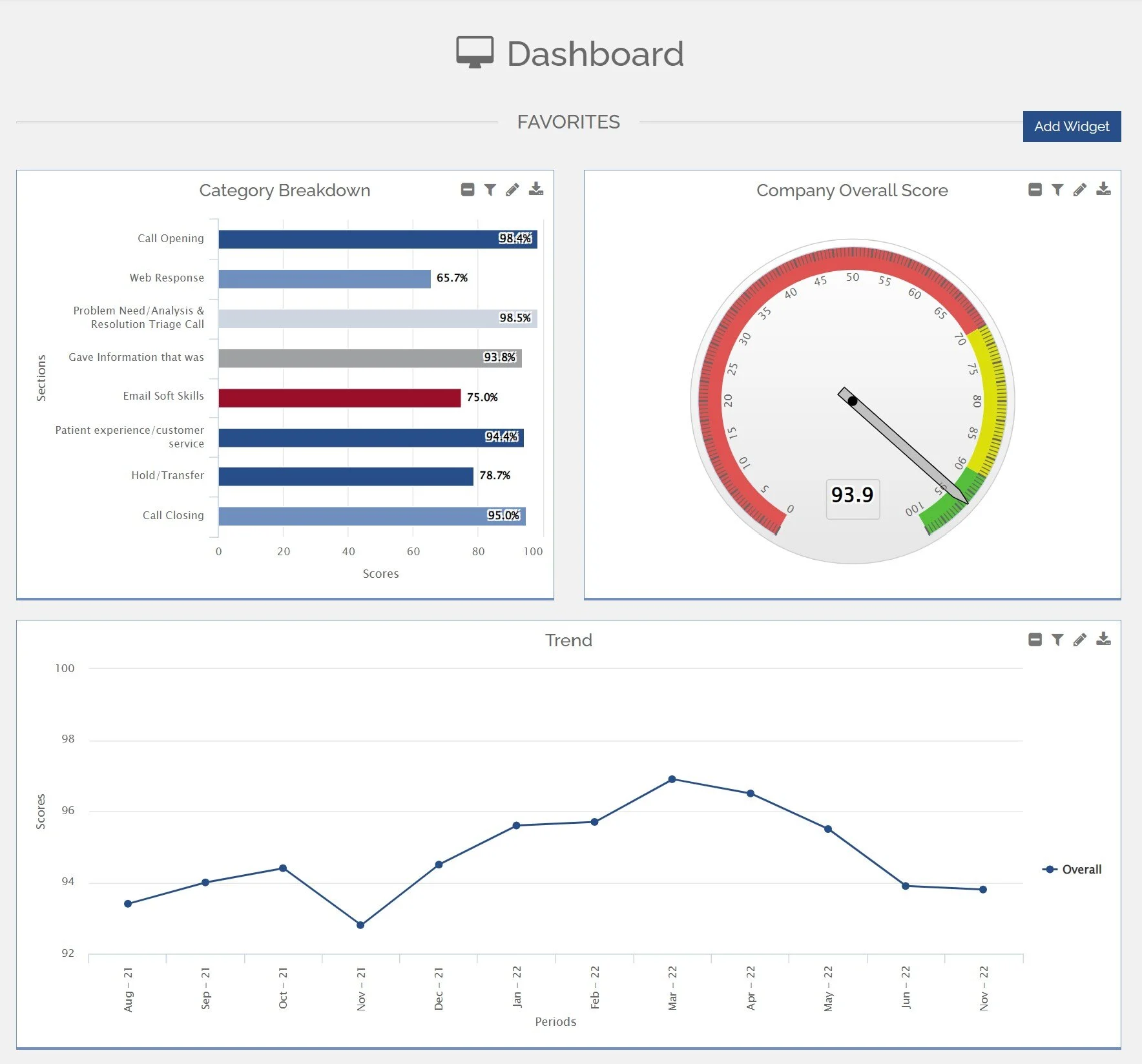
Task: Filter the Company Overall Score widget
Action: (x=1057, y=189)
